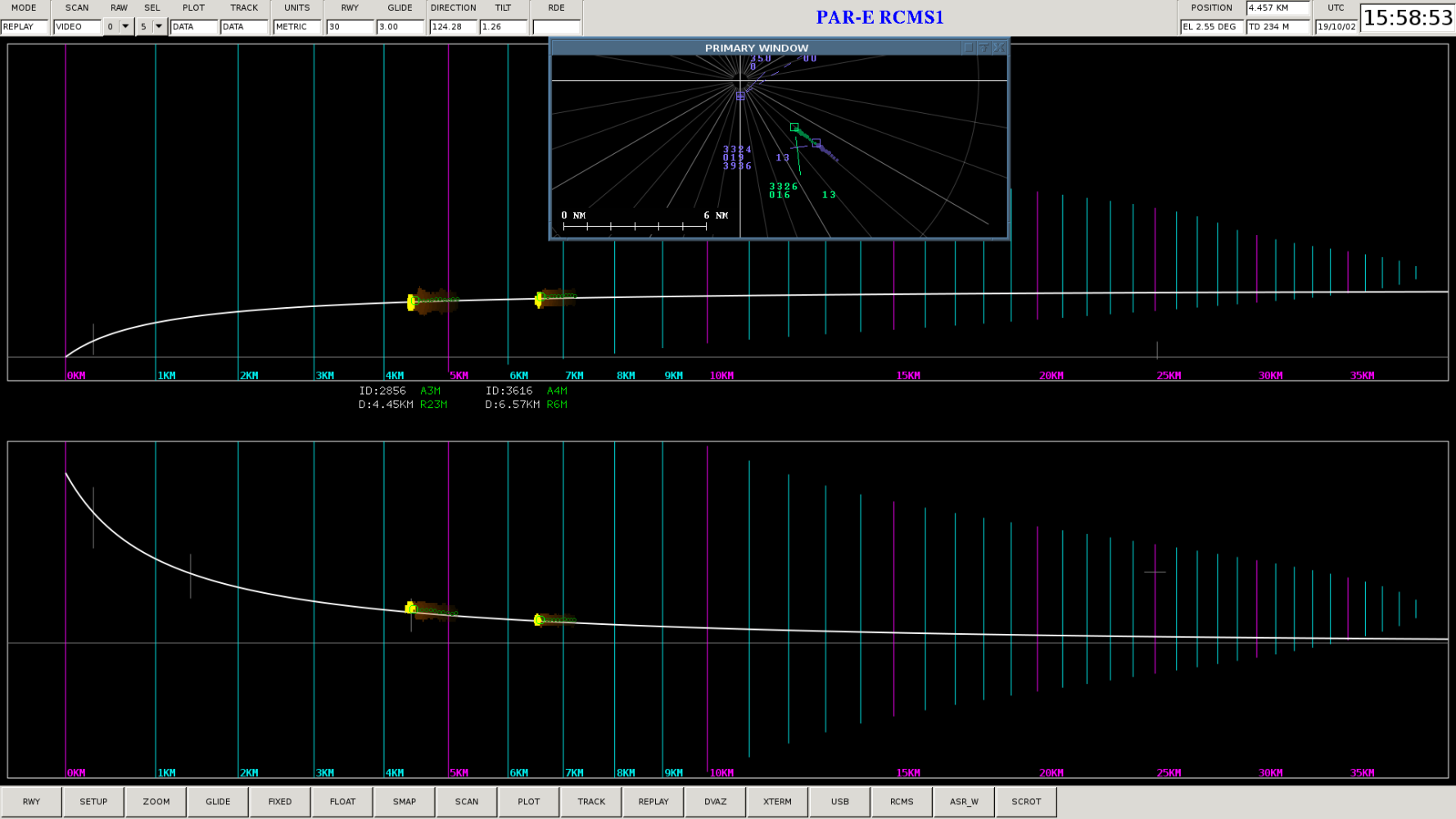
Task: Click the SMAP button
Action: [x=405, y=802]
